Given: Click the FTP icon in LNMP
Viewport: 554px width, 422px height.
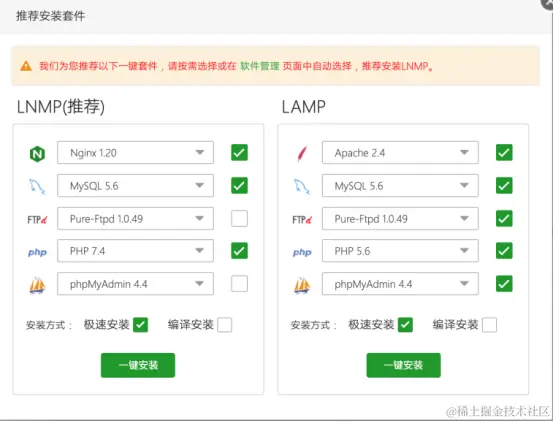Looking at the screenshot, I should [37, 220].
